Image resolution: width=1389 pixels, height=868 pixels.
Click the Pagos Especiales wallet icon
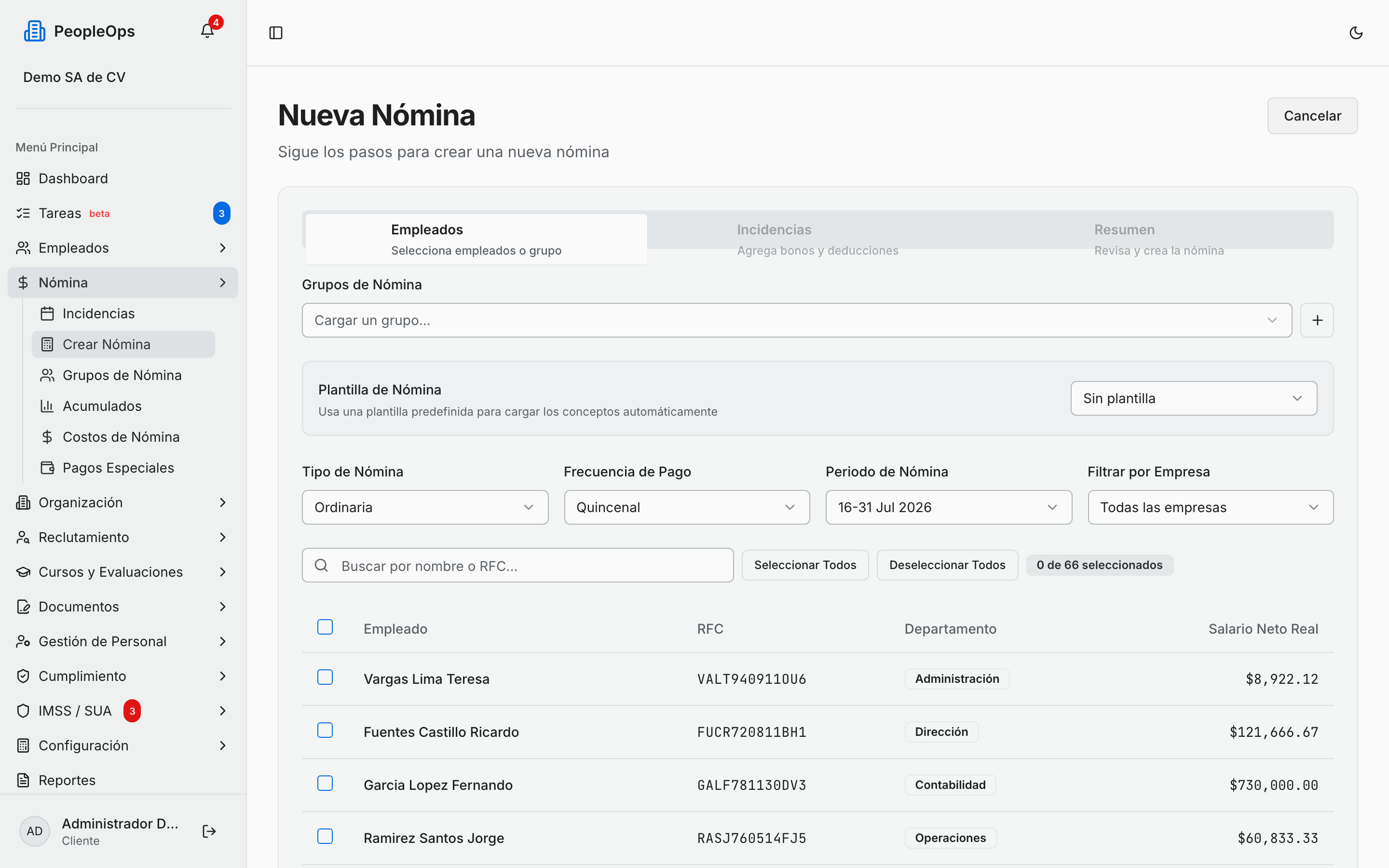[47, 468]
